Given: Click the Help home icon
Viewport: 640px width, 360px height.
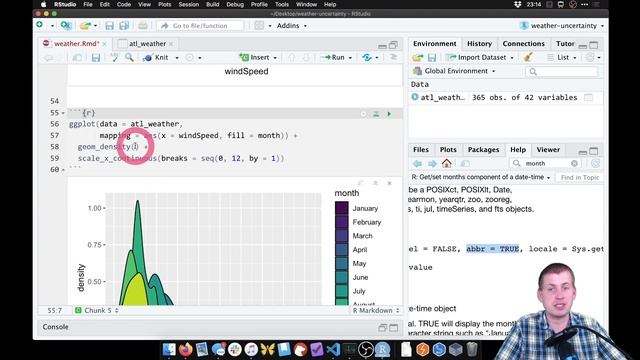Looking at the screenshot, I should pos(447,164).
